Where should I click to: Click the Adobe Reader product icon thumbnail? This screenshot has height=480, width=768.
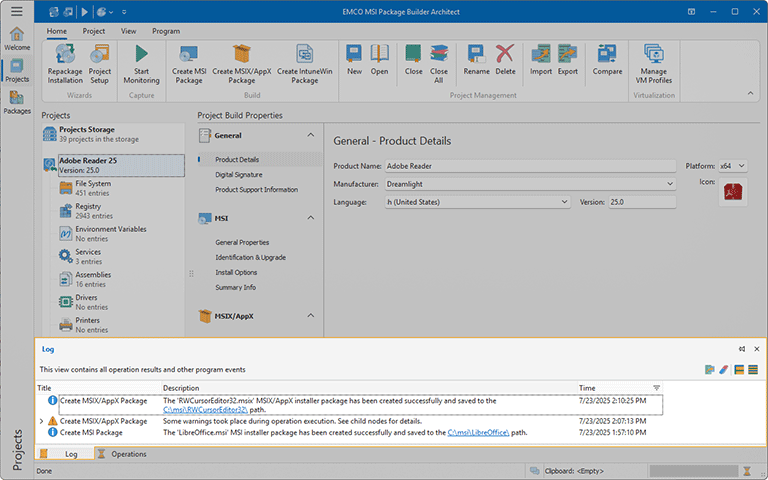(x=734, y=193)
